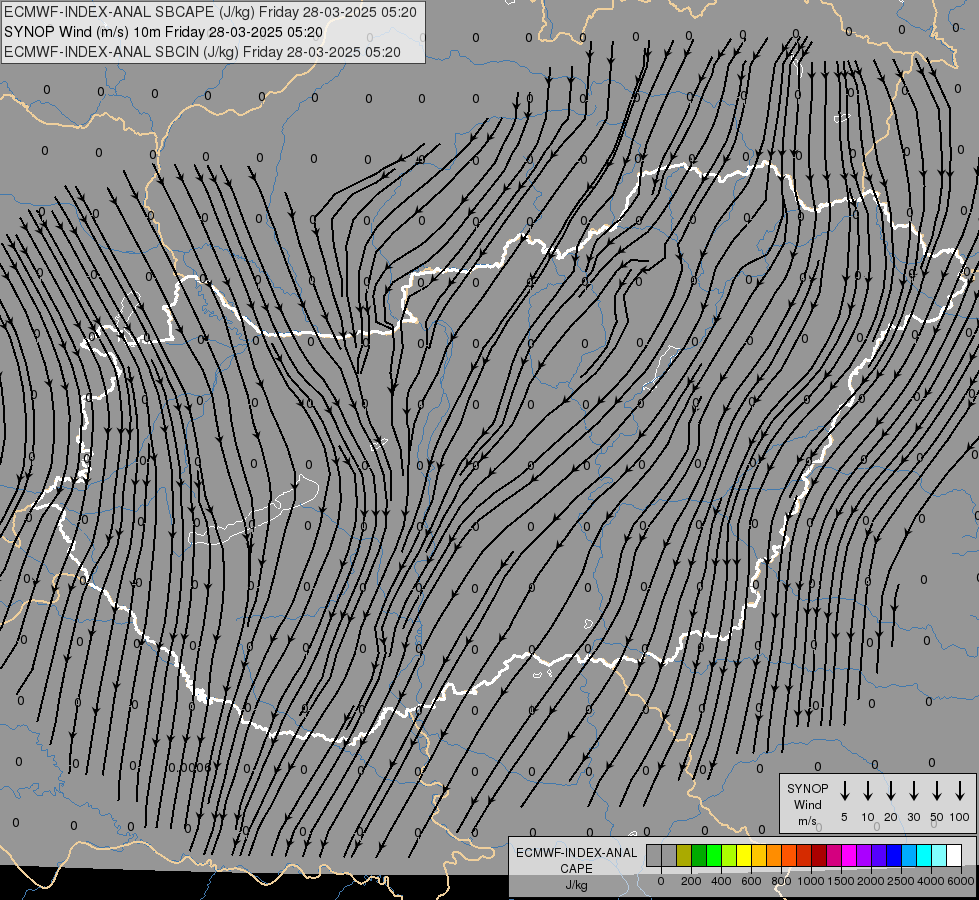The image size is (979, 900).
Task: Click the 'm/s' unit in the wind legend
Action: [x=807, y=821]
